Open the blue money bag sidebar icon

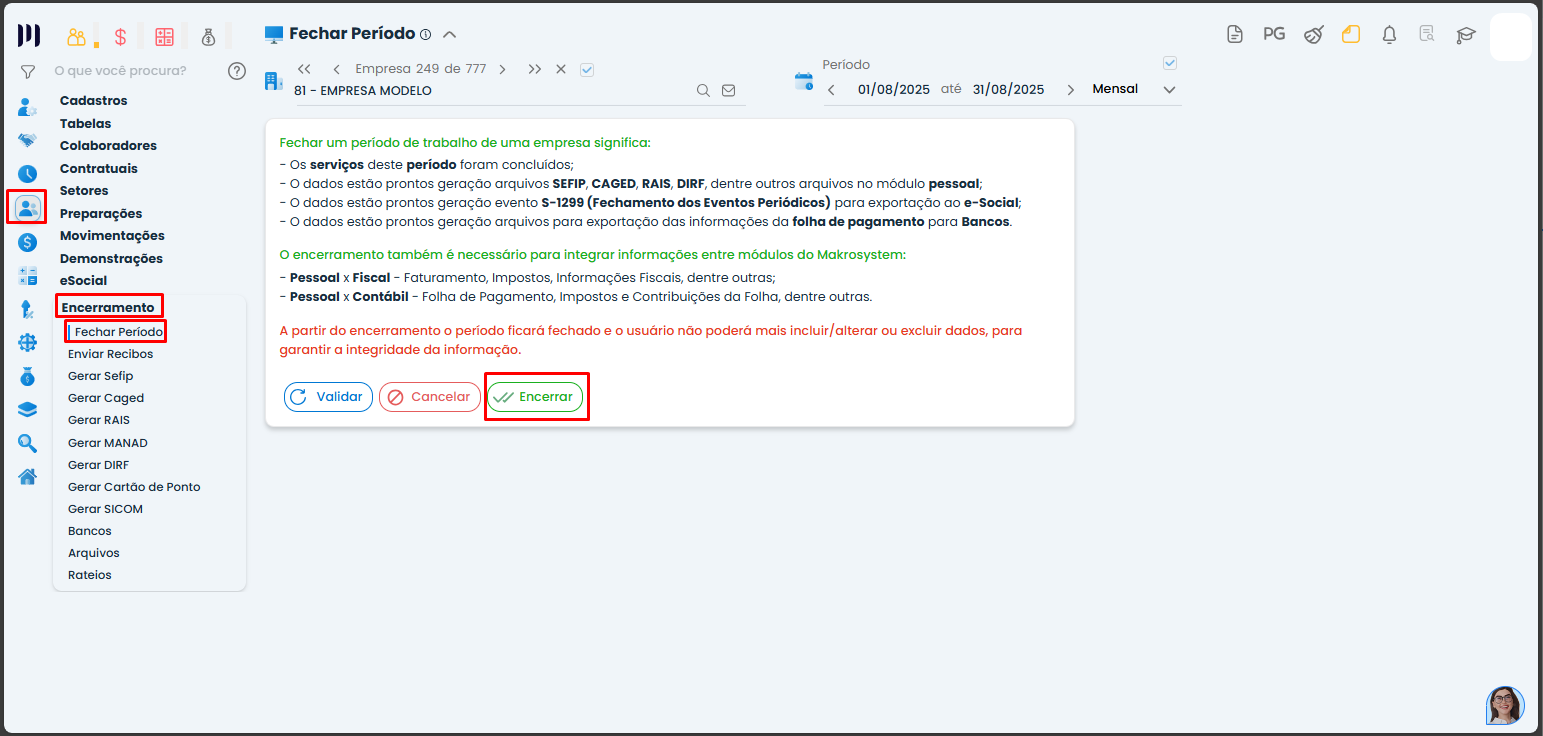pyautogui.click(x=28, y=377)
